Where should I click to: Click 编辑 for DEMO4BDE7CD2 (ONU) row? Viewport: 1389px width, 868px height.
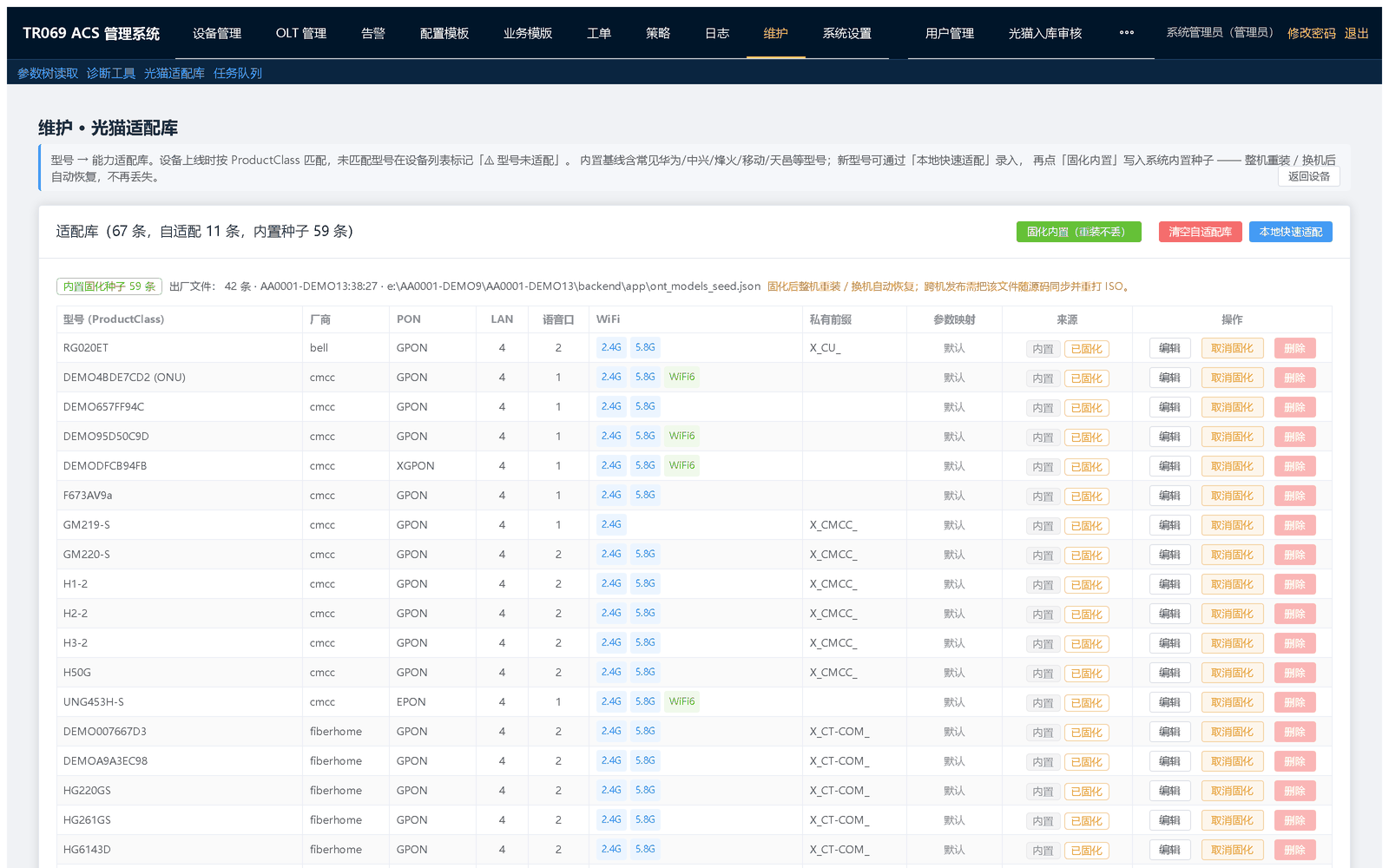(x=1170, y=378)
